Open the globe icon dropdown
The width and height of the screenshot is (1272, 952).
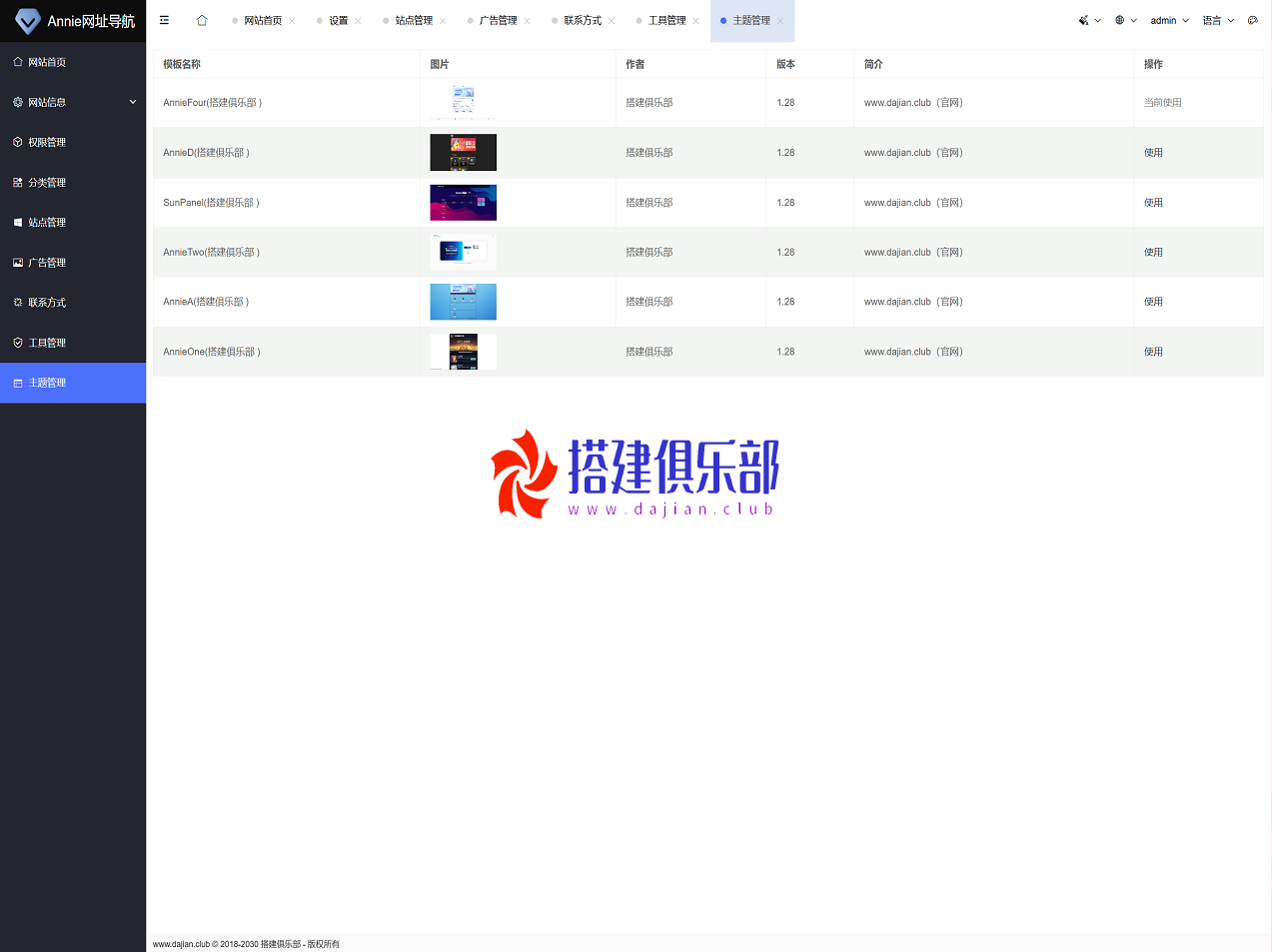(x=1126, y=20)
